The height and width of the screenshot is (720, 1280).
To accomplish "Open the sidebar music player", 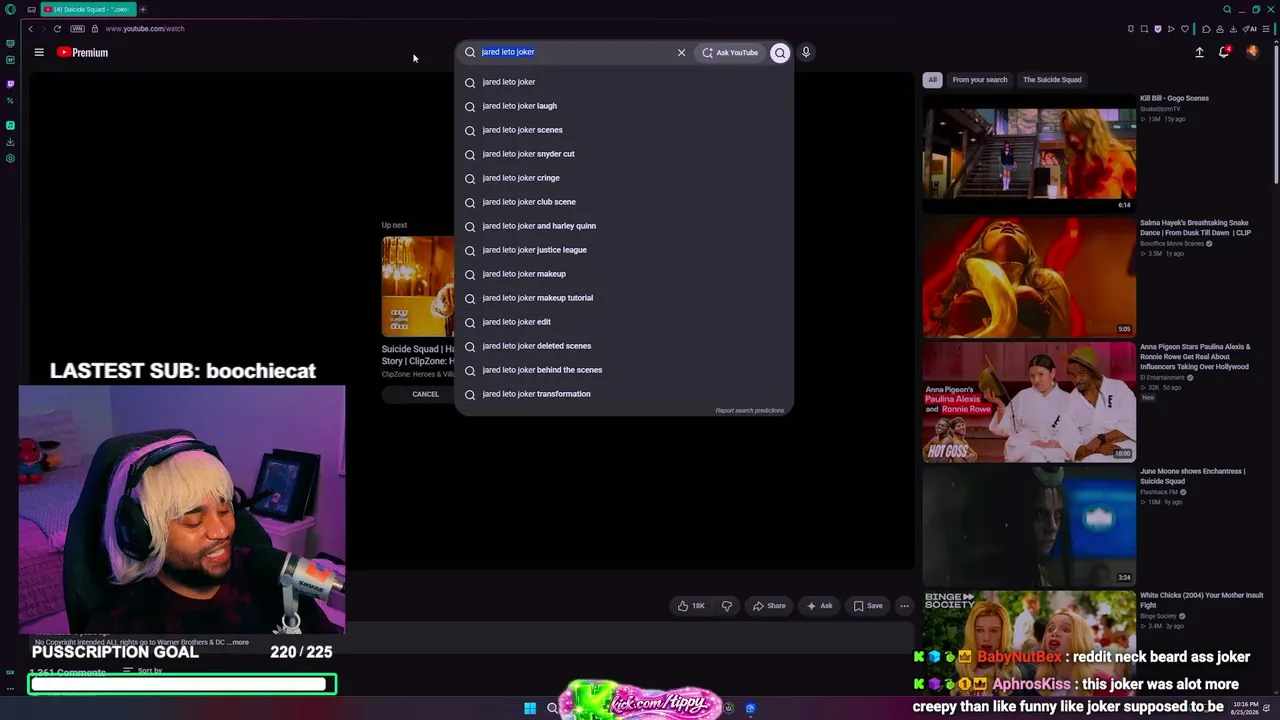I will point(10,125).
